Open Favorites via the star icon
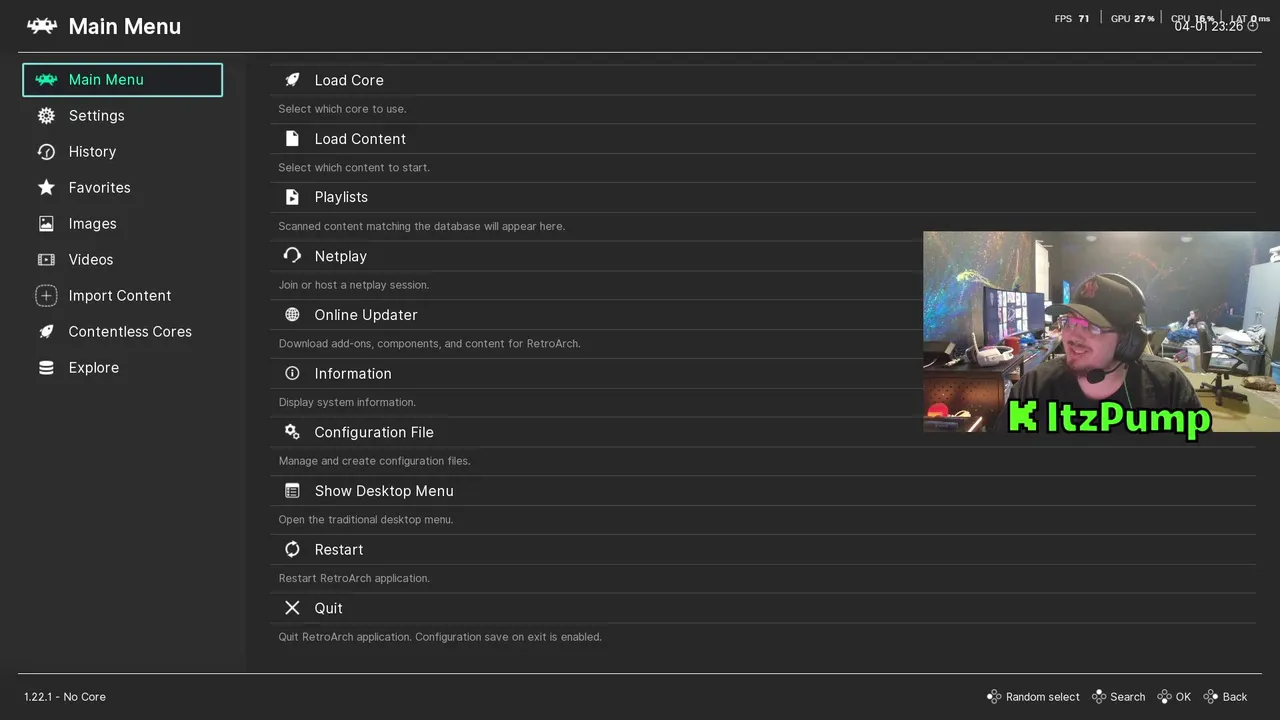The width and height of the screenshot is (1280, 720). (x=46, y=188)
